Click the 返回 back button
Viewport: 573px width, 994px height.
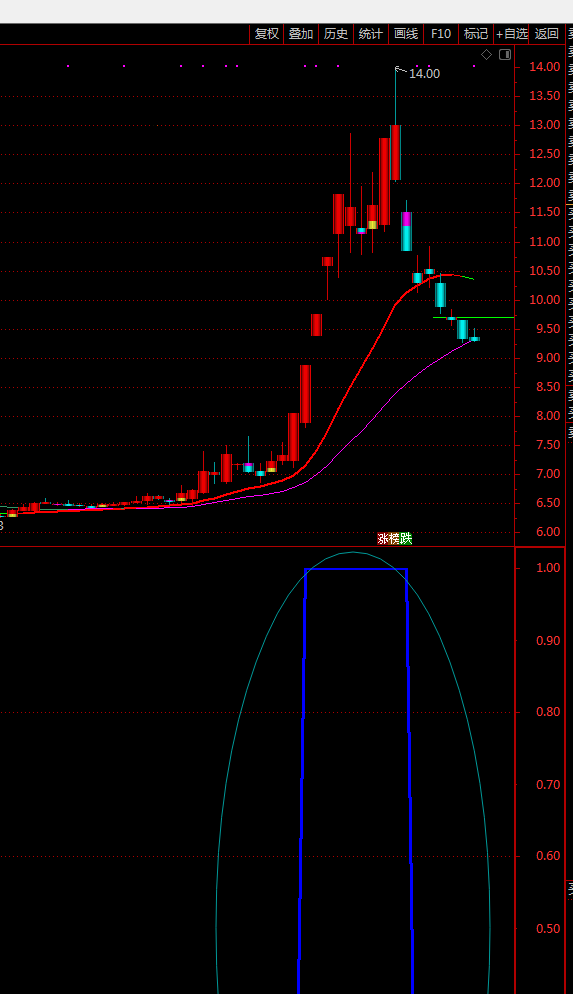[547, 34]
